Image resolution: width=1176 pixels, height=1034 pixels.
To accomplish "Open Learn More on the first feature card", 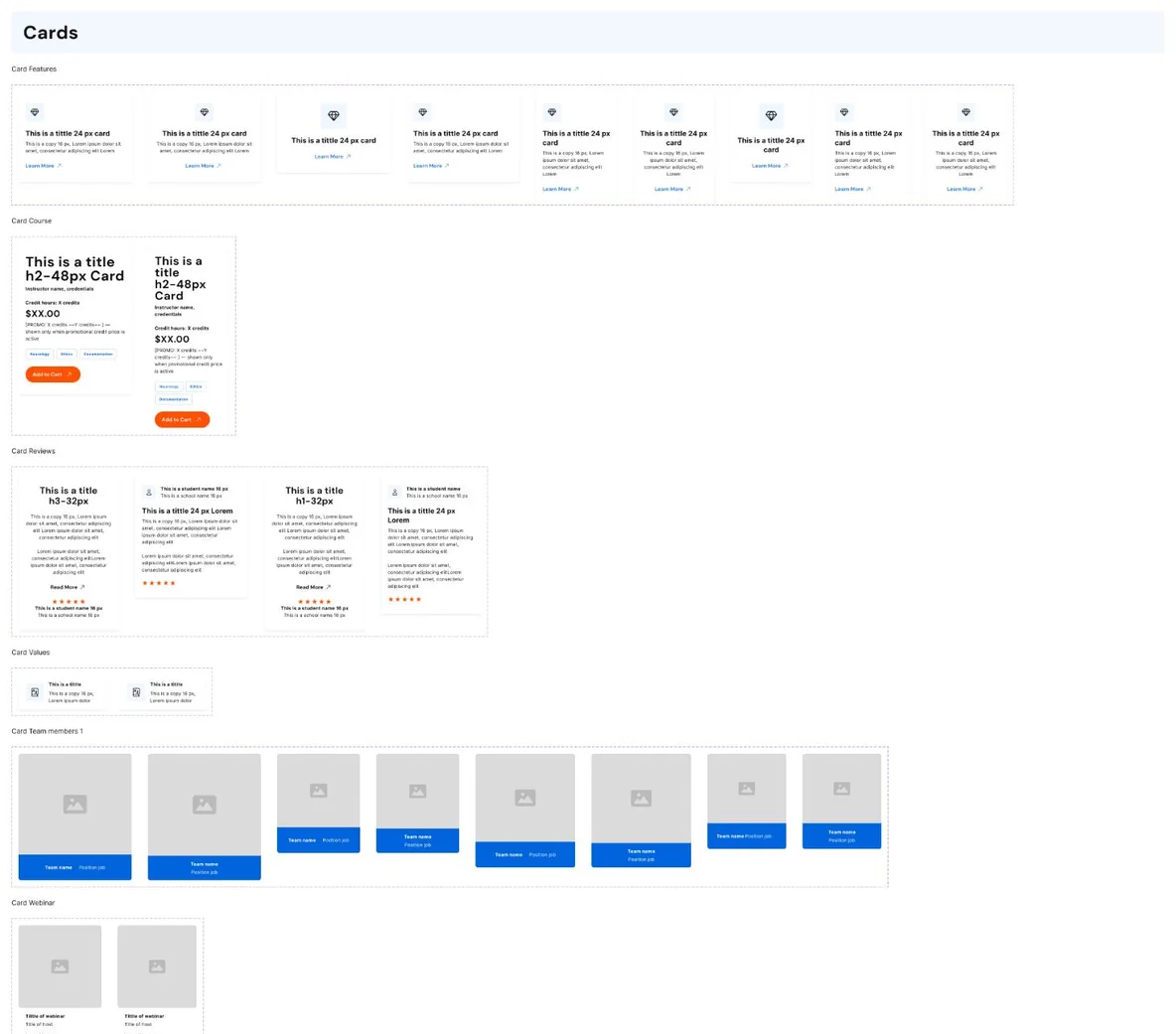I will [44, 166].
